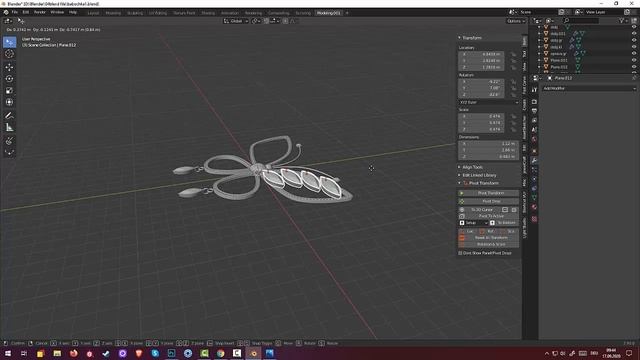Toggle lock on Rotation Y
This screenshot has width=640, height=360.
pyautogui.click(x=513, y=88)
